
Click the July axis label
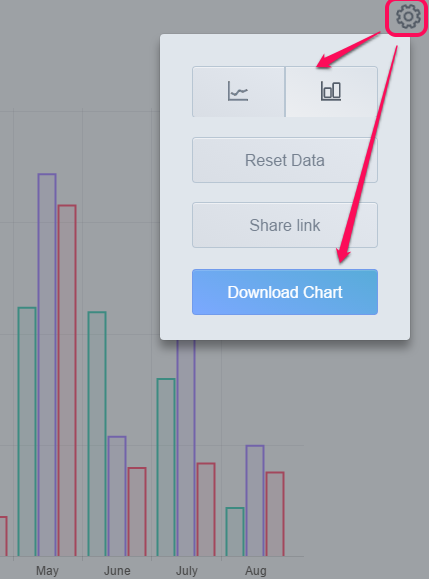186,571
